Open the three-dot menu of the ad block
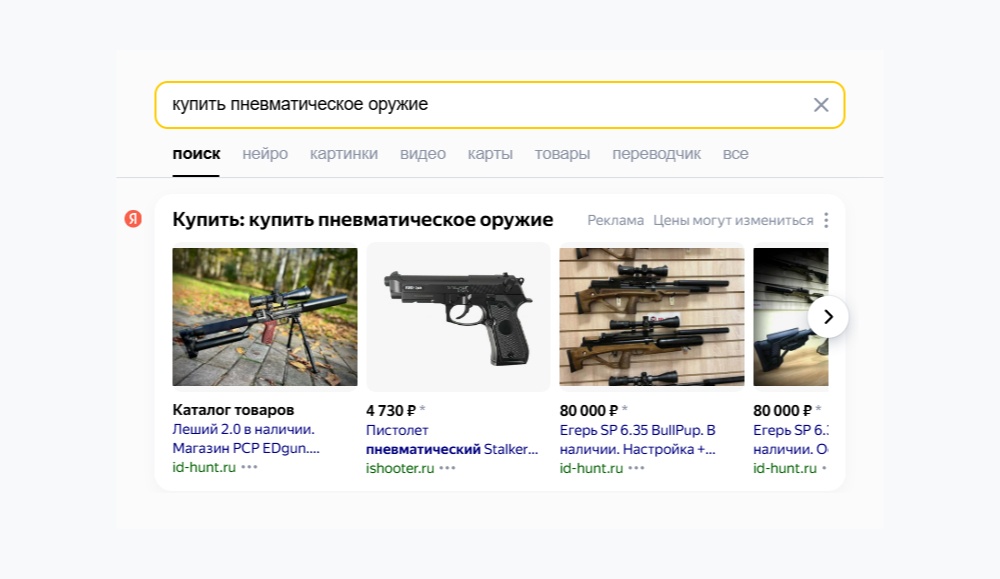 click(x=826, y=220)
